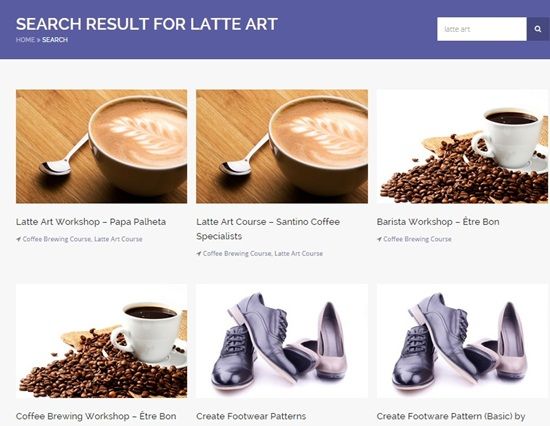Open Barista Workshop – Être Bon title

(x=438, y=222)
